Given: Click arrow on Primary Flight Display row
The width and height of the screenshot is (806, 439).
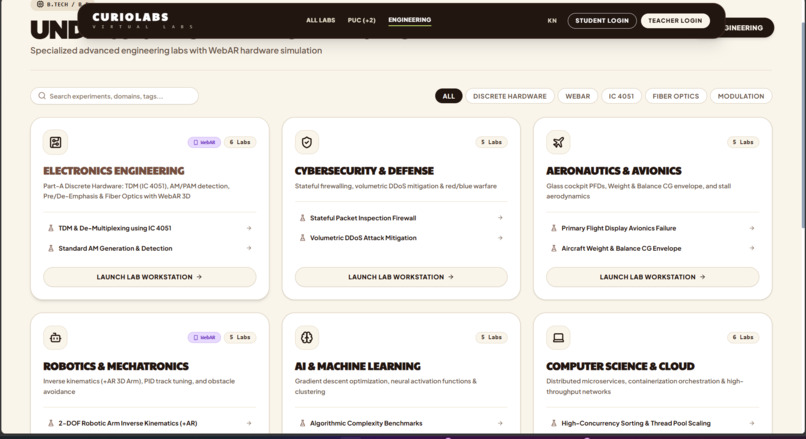Looking at the screenshot, I should point(752,228).
